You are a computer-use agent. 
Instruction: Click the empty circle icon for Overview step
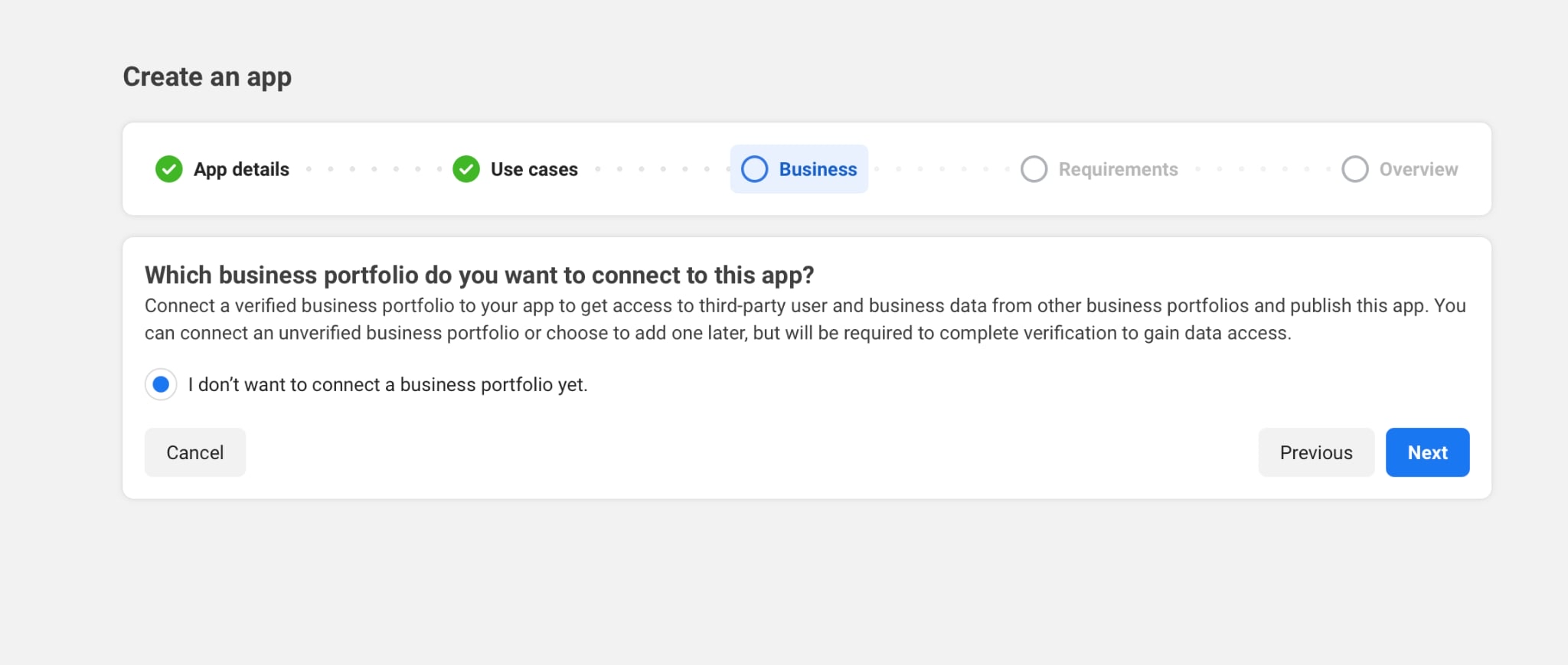click(1354, 169)
